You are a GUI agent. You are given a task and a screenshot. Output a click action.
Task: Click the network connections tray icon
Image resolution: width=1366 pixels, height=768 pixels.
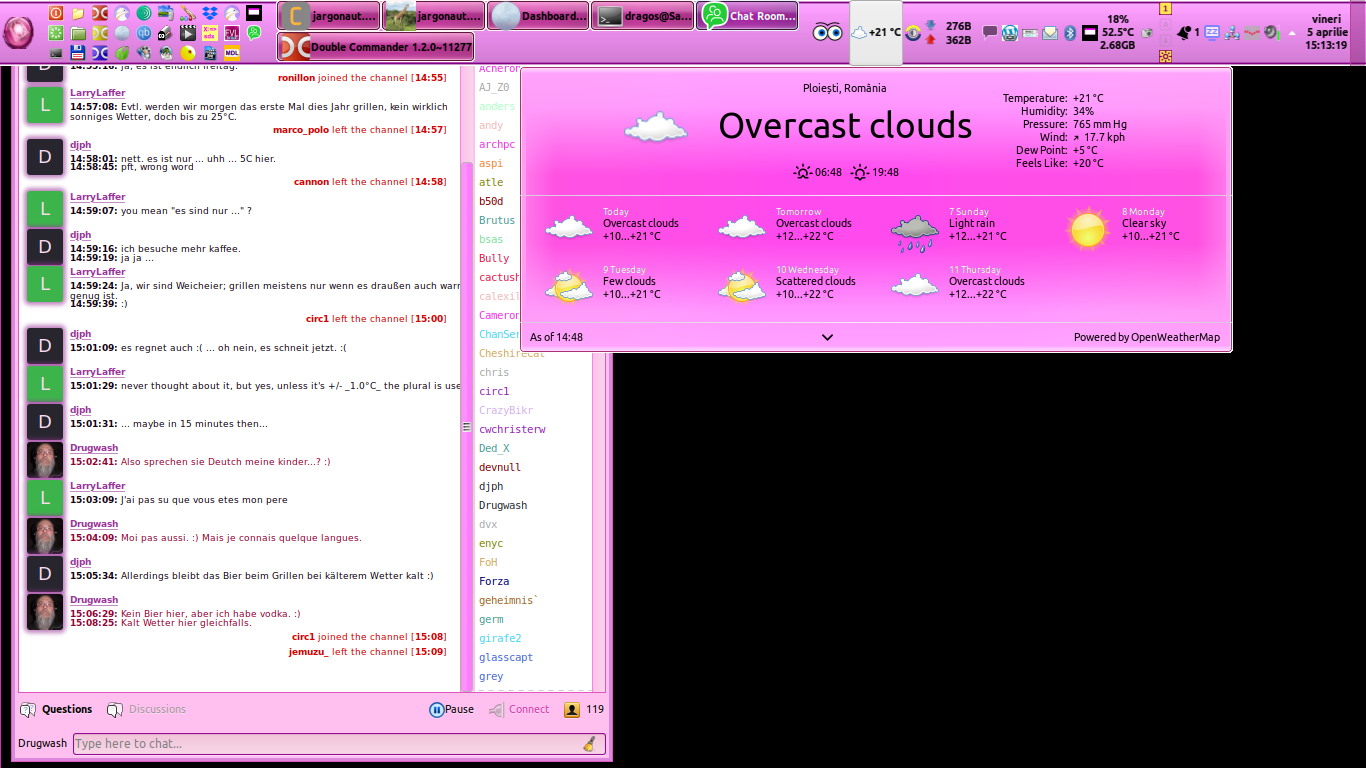pyautogui.click(x=1232, y=33)
